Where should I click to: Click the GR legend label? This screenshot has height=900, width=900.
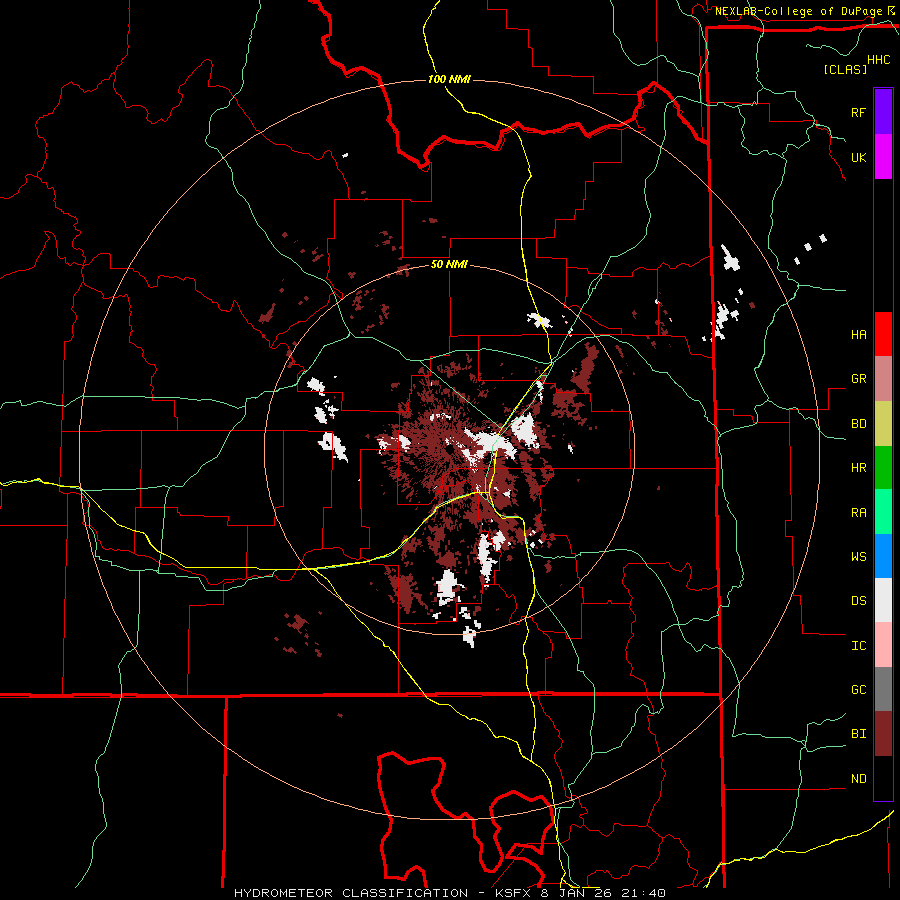858,379
